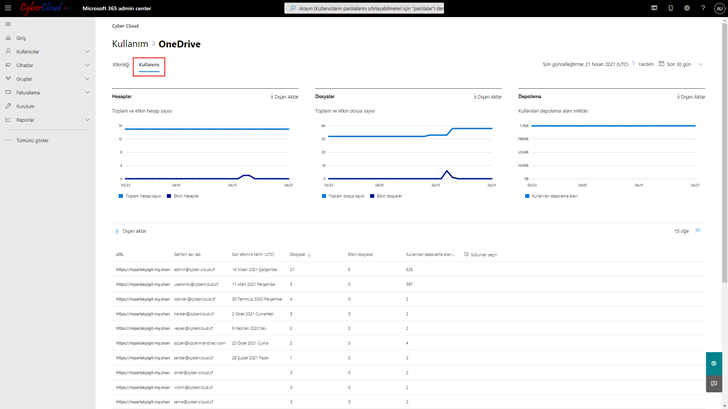This screenshot has height=409, width=728.
Task: Click the page vertical scrollbar
Action: [724, 153]
